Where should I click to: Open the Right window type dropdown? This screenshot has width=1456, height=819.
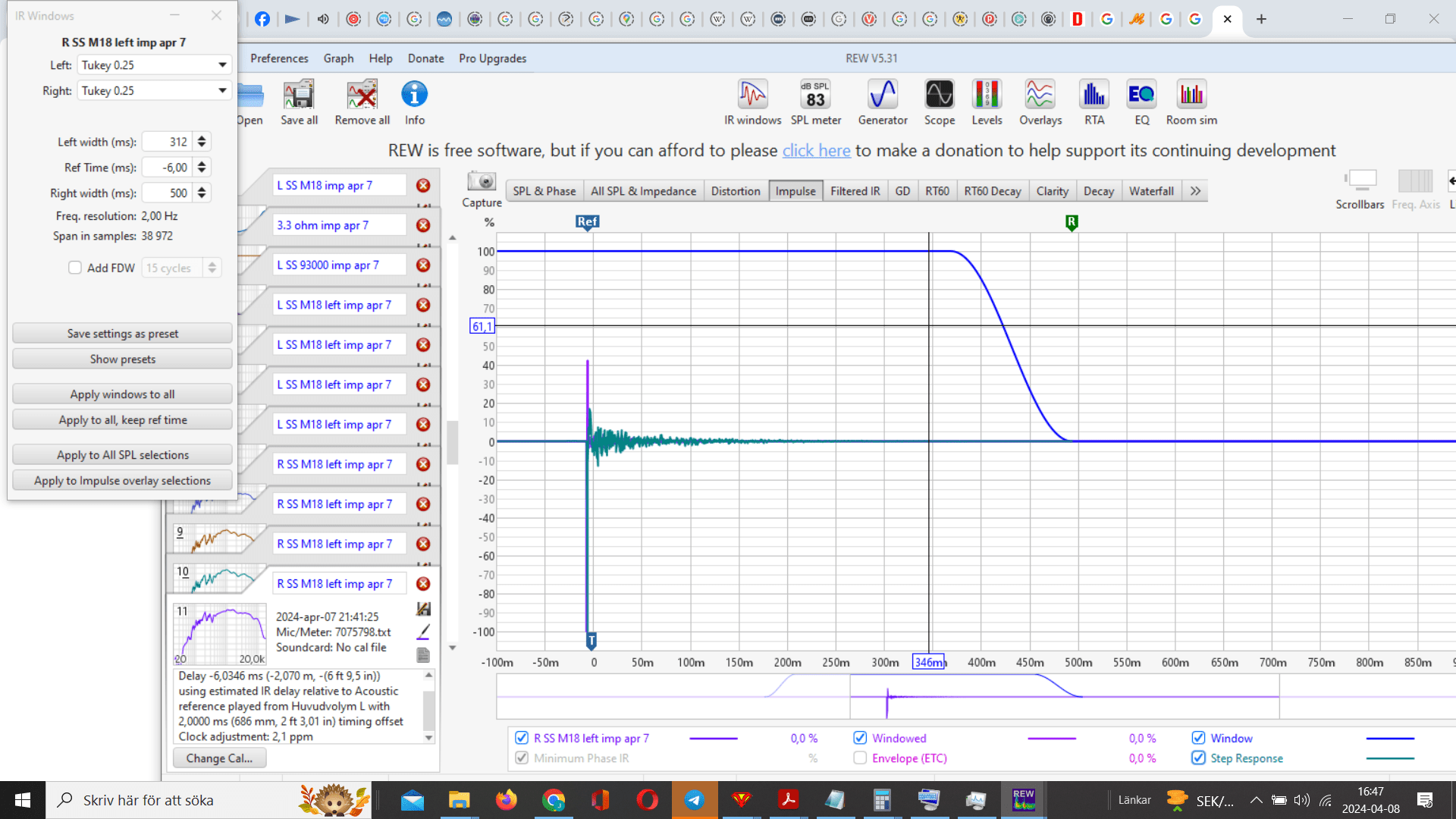pos(154,91)
